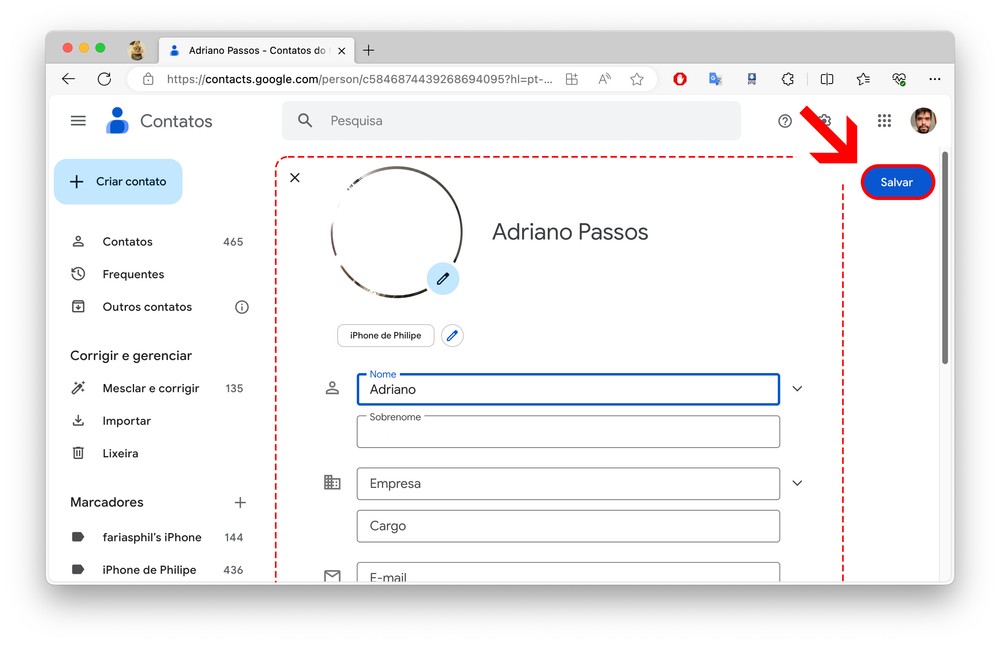Open the Google apps grid
The height and width of the screenshot is (645, 1000).
point(884,121)
